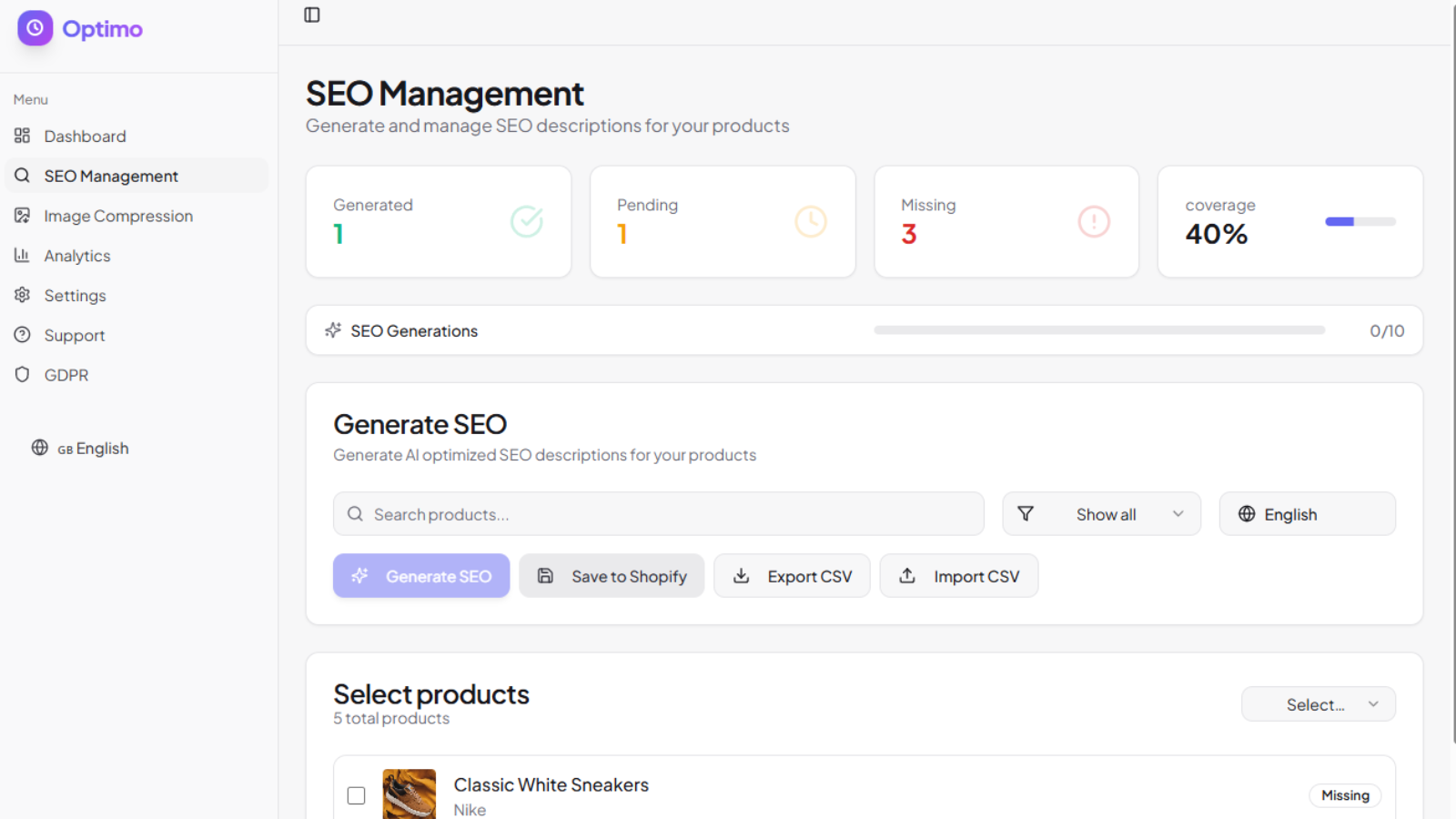Toggle the search filter funnel icon
1456x819 pixels.
pos(1026,513)
